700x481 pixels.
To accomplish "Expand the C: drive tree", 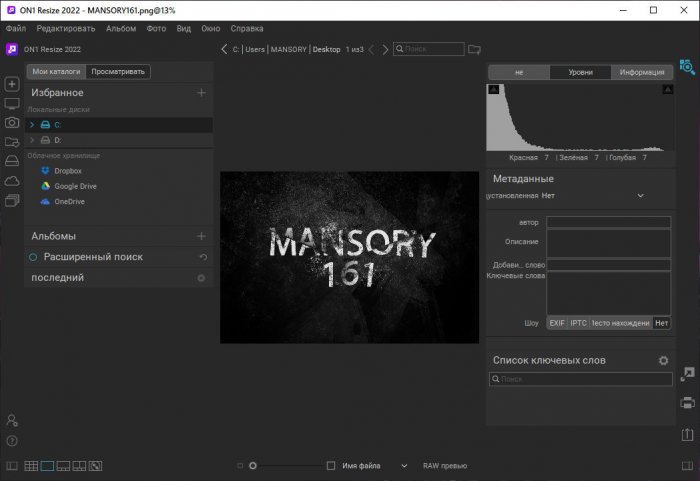I will (32, 125).
